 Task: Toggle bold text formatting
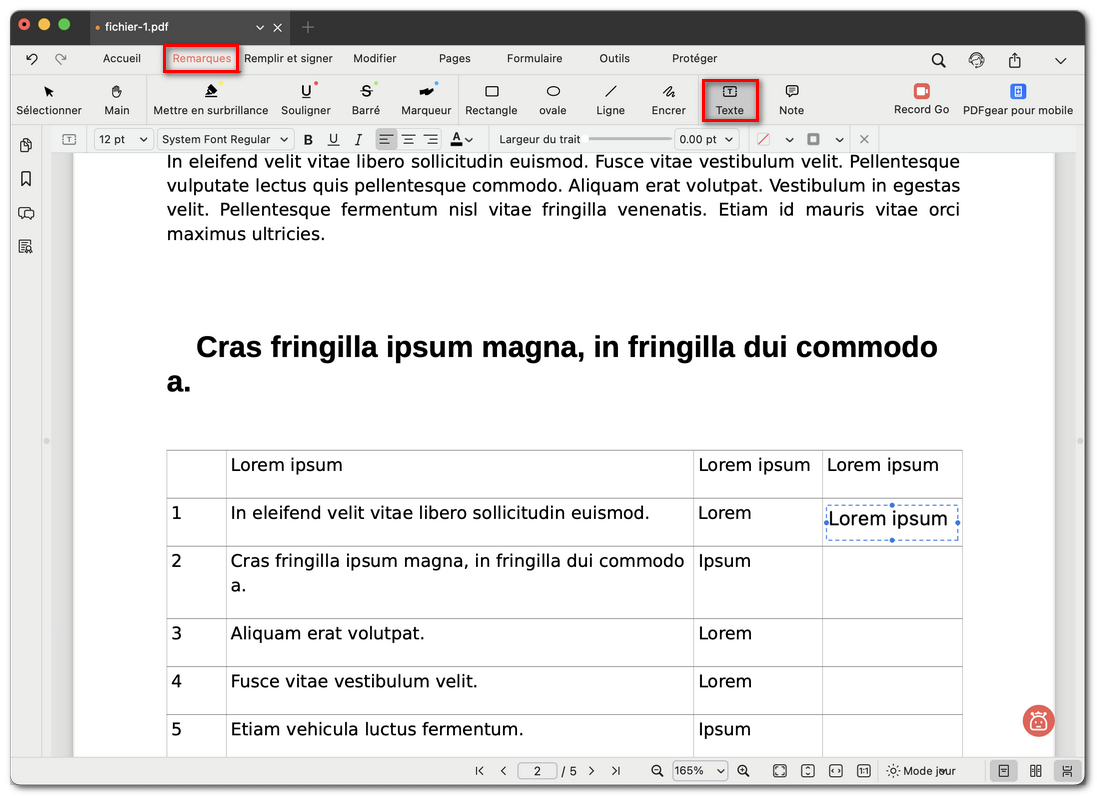point(308,139)
